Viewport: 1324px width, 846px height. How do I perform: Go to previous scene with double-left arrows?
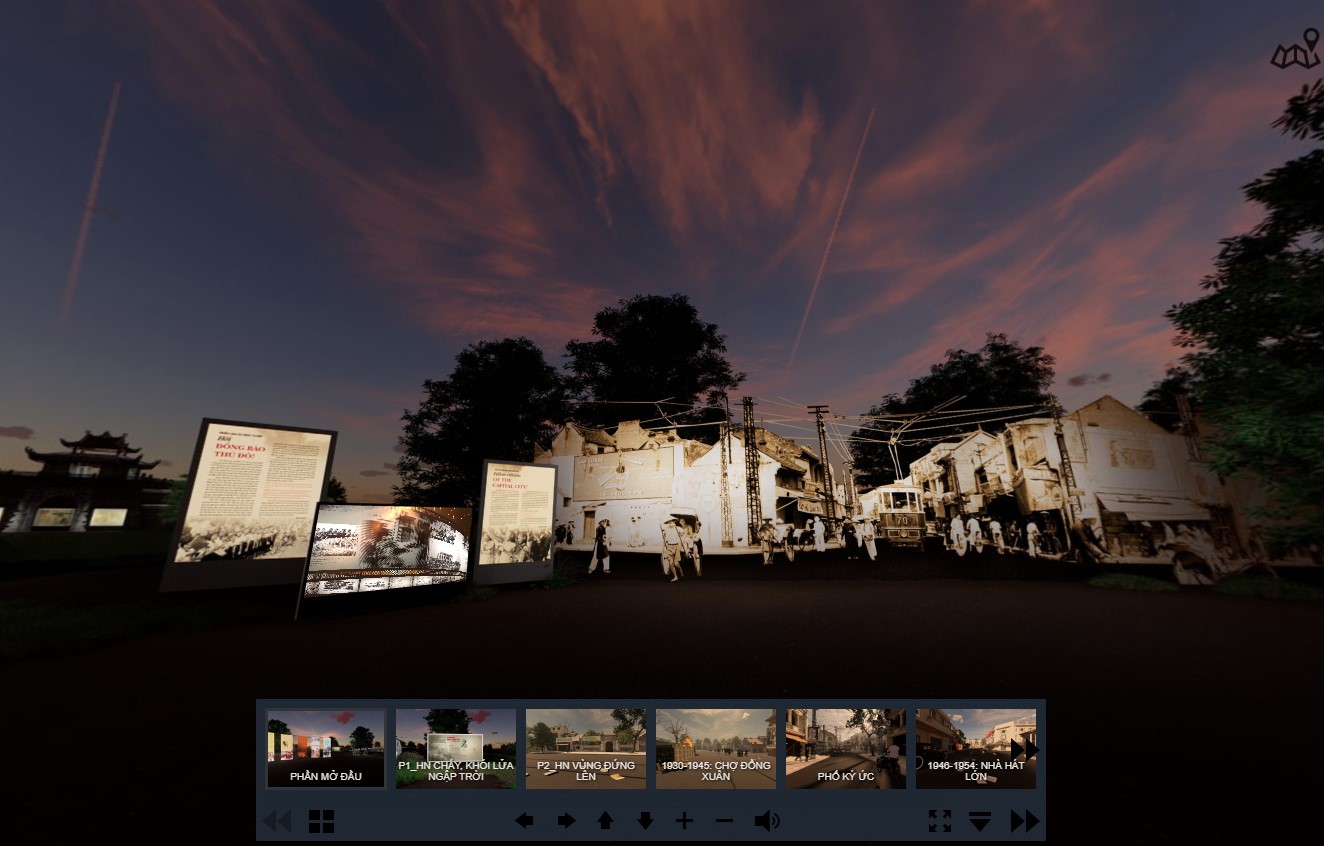coord(276,821)
